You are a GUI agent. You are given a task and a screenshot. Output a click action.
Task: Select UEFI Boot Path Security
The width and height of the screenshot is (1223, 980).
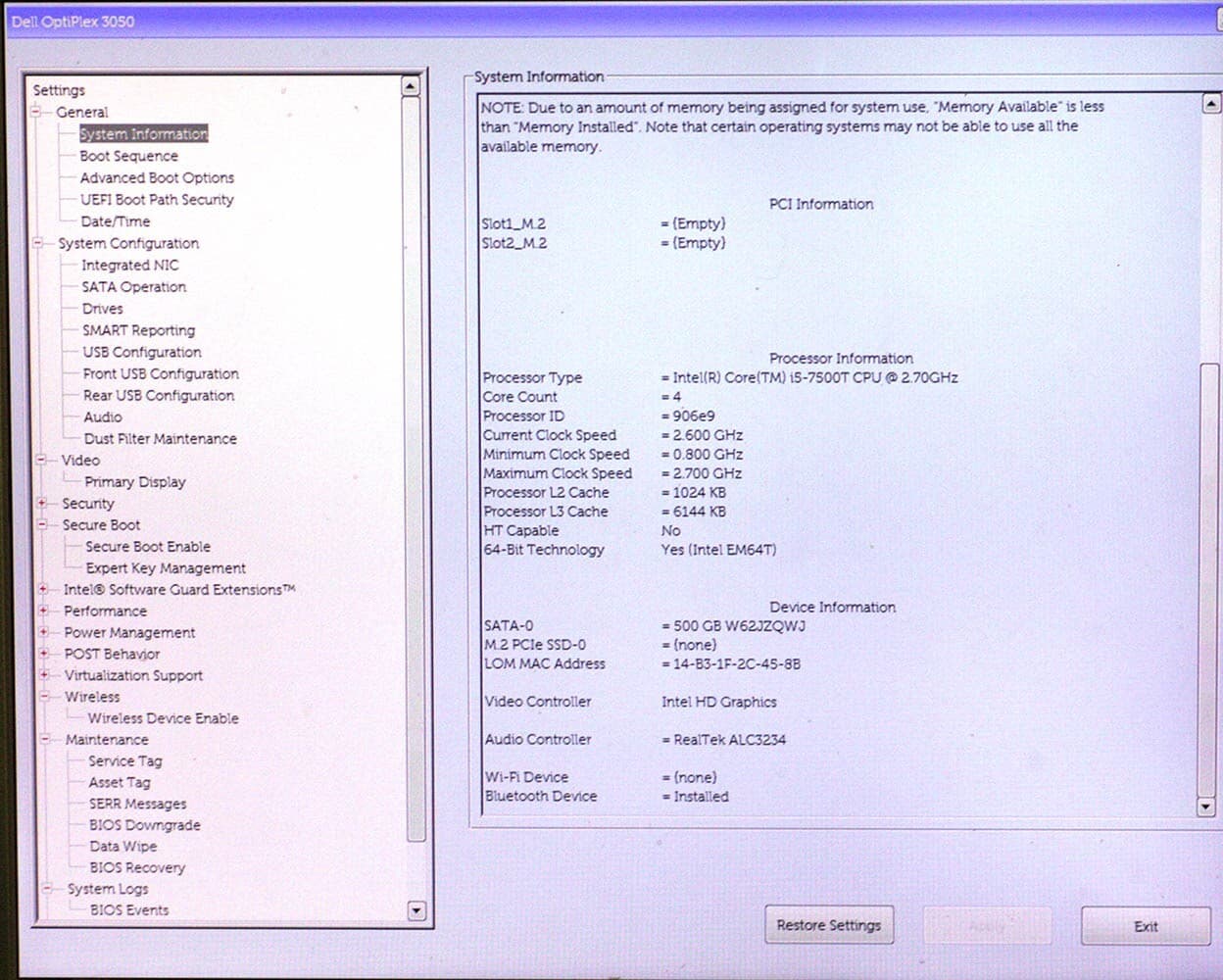157,199
